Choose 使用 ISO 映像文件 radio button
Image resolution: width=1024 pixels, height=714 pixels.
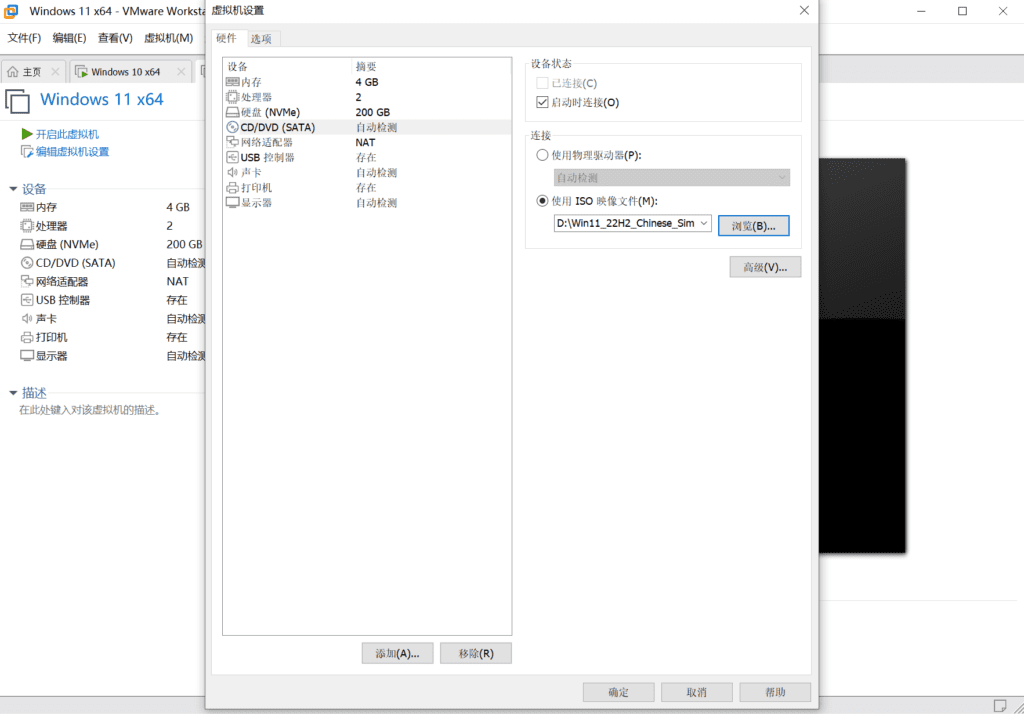click(543, 201)
